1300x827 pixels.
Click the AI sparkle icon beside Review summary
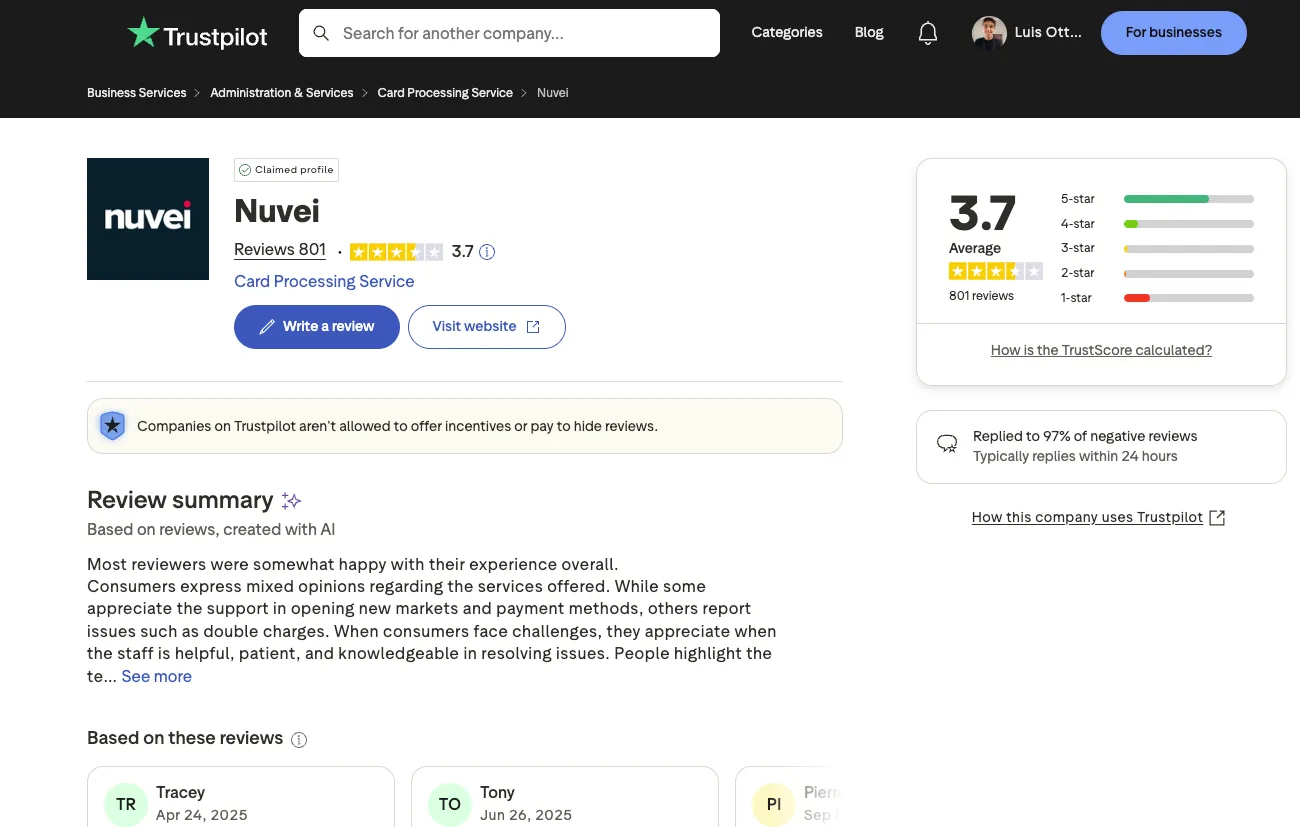tap(291, 500)
